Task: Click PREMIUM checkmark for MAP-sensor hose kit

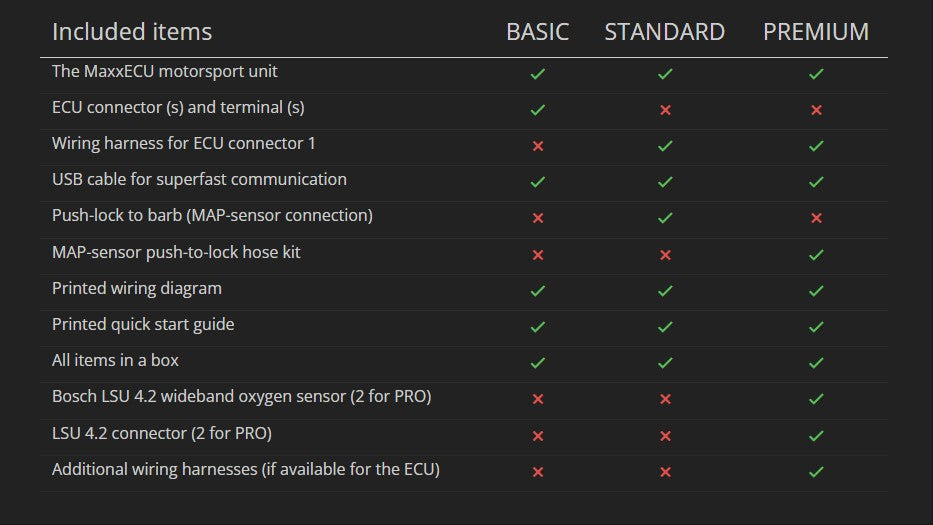Action: point(816,255)
